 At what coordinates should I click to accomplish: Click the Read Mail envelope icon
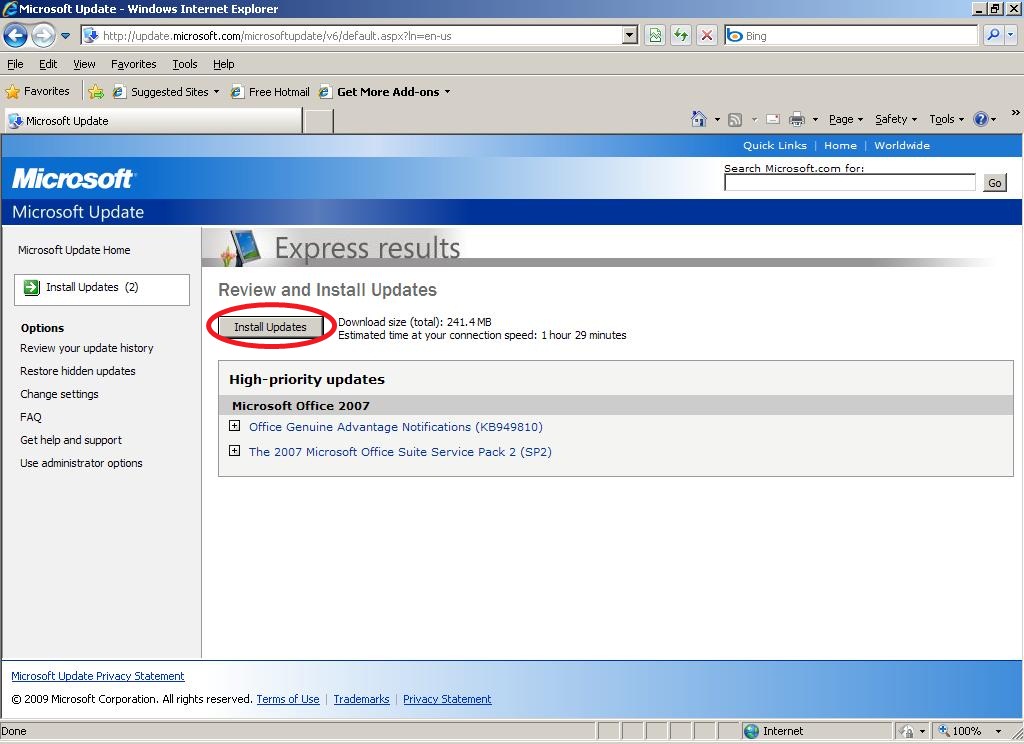773,119
